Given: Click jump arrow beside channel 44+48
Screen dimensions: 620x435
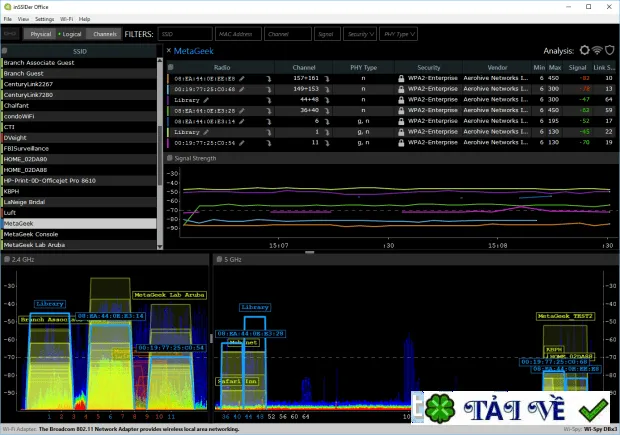Looking at the screenshot, I should pos(327,100).
